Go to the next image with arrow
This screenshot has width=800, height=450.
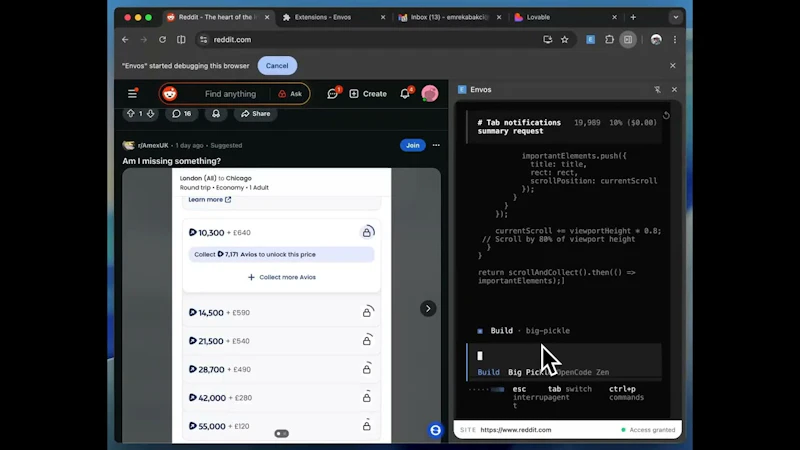428,308
